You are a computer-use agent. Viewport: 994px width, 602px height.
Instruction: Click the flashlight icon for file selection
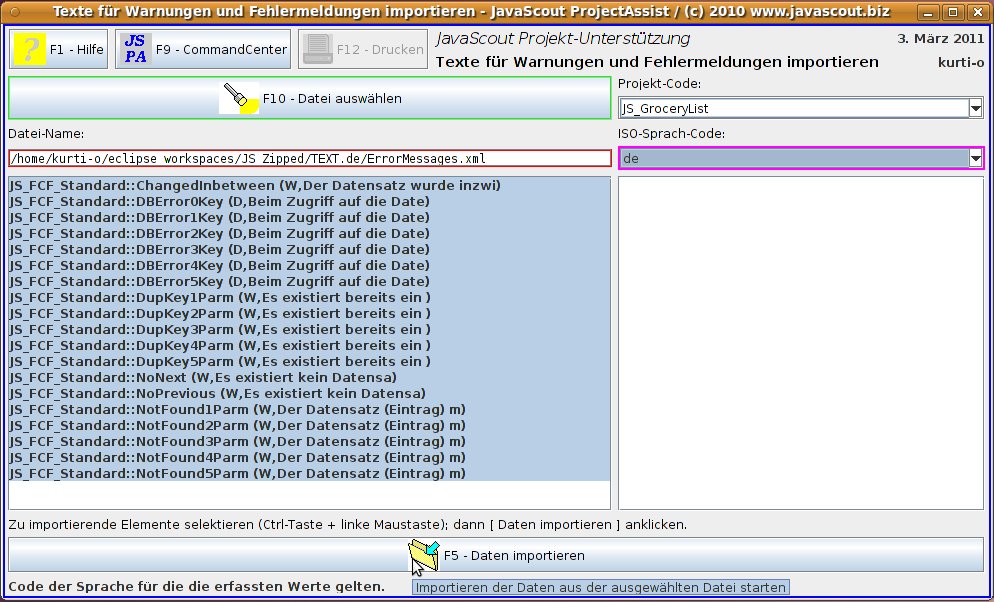[239, 98]
